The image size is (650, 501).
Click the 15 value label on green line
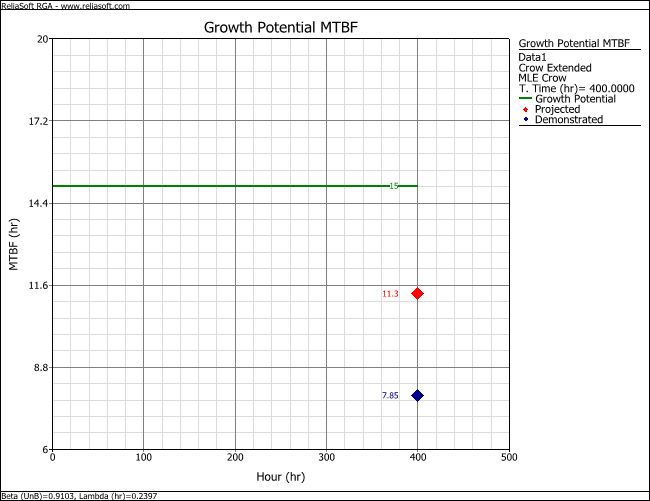pos(394,186)
